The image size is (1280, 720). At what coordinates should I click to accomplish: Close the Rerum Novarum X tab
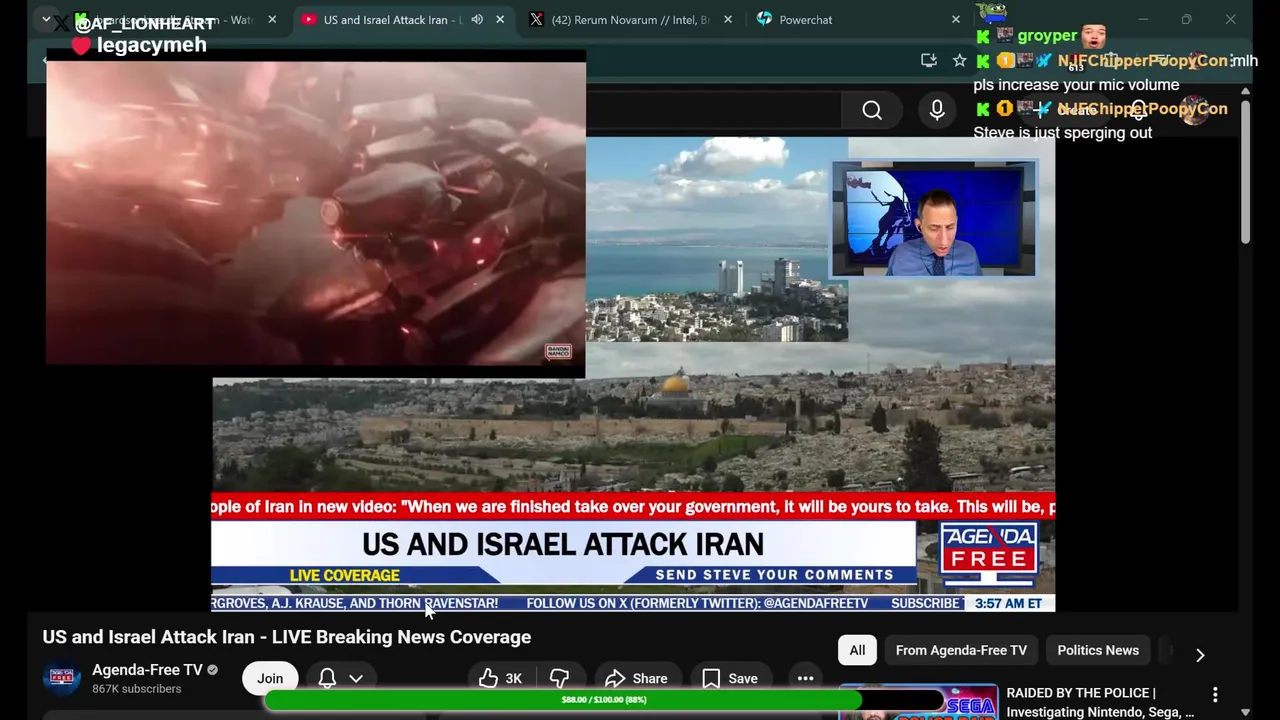[x=728, y=19]
